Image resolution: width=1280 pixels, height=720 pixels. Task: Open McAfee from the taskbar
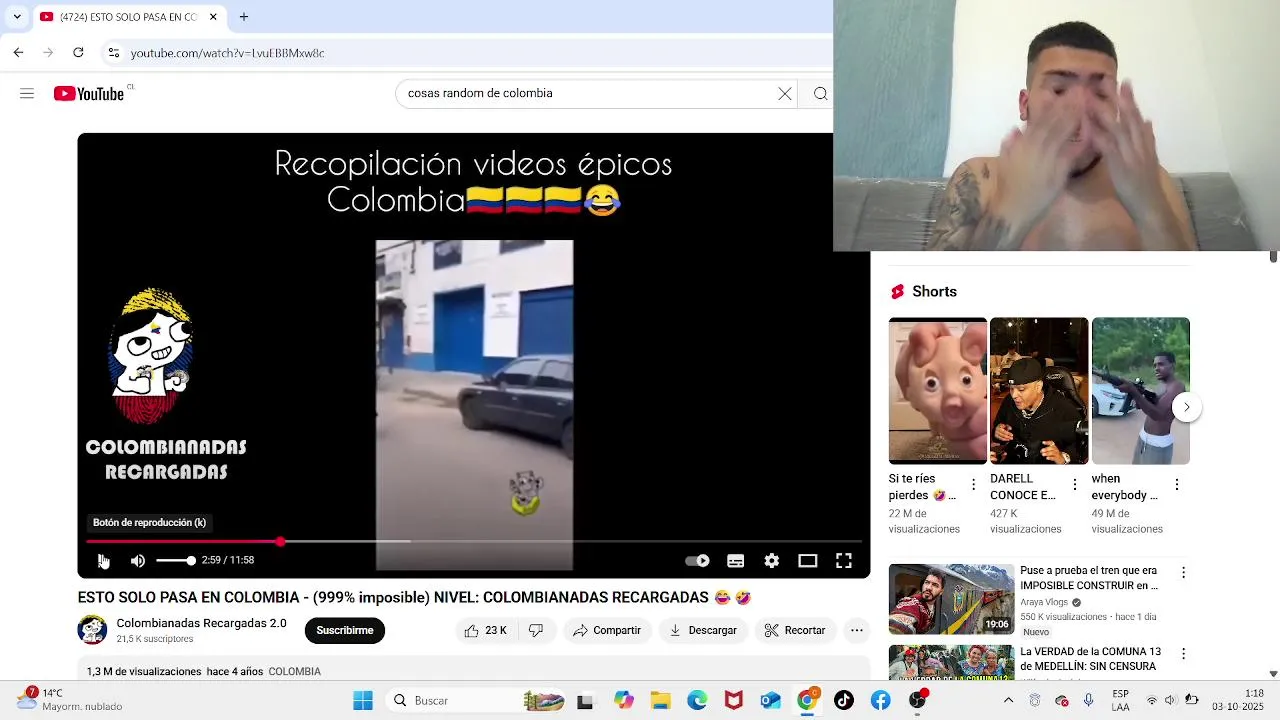(x=734, y=701)
